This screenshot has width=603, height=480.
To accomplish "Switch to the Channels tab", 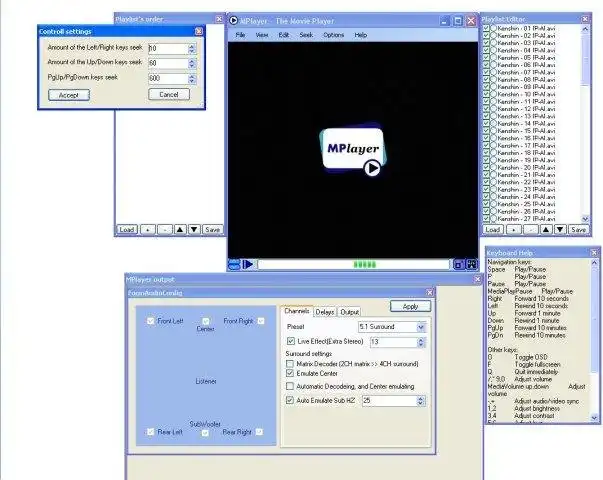I will 297,311.
